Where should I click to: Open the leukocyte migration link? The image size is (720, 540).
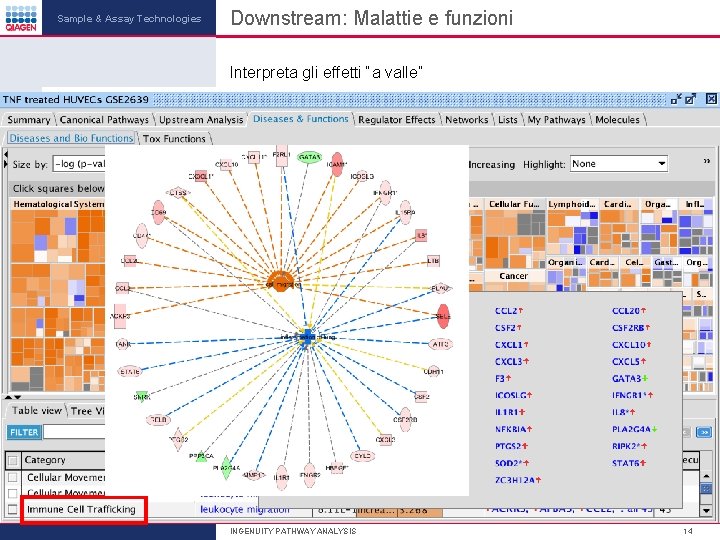(x=245, y=509)
